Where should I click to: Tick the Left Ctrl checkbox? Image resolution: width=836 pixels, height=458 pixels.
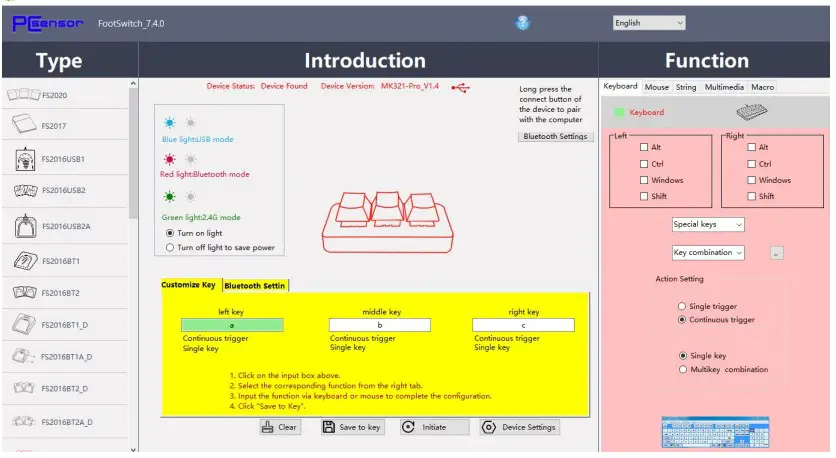(x=644, y=164)
